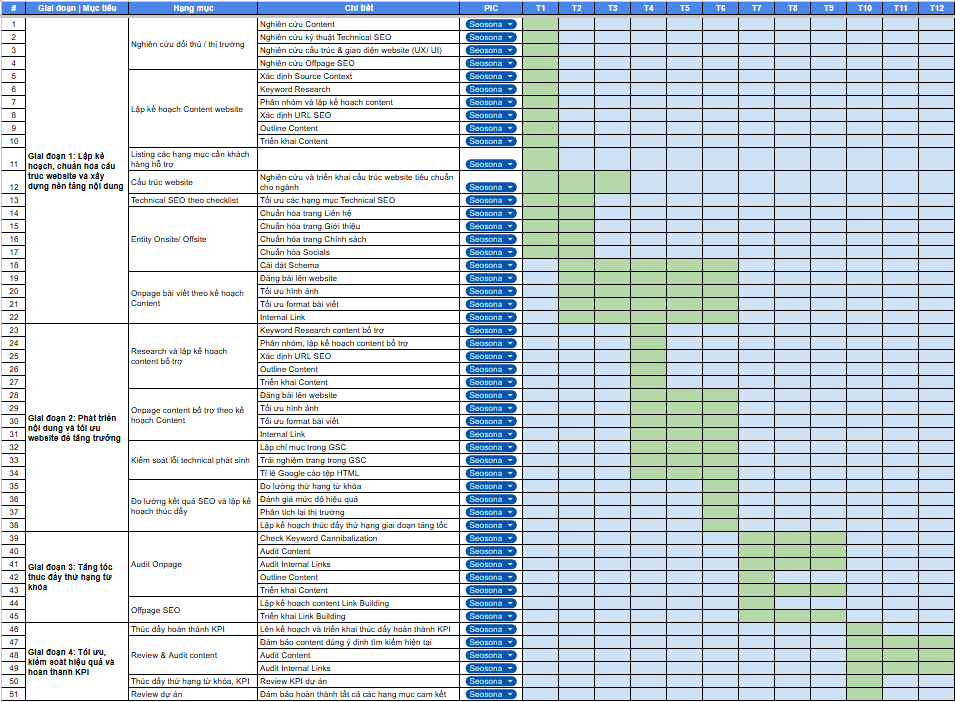
Task: Click the Giai đoạn | Mục tiêu header
Action: (77, 8)
